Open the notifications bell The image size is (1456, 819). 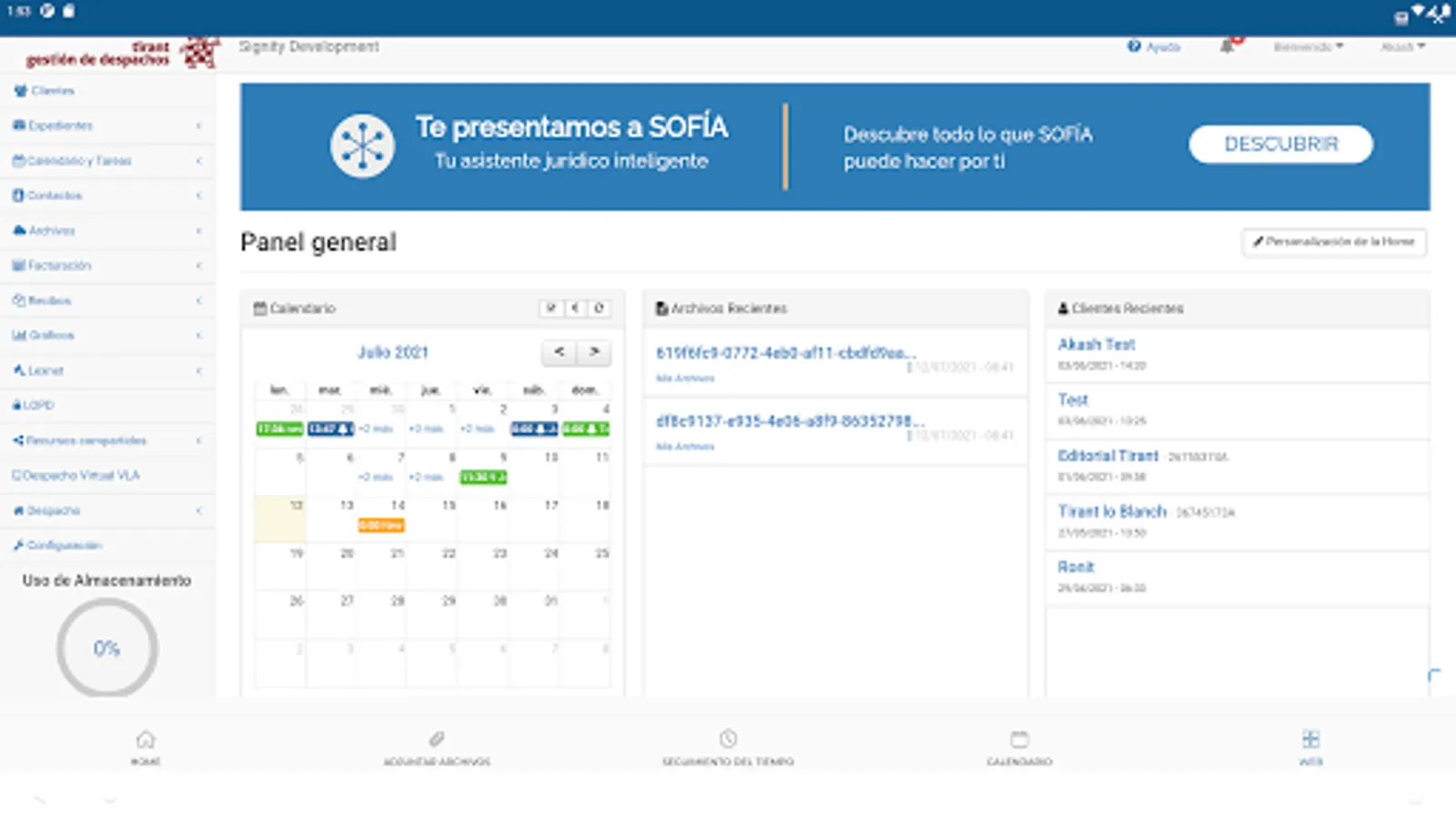[1228, 46]
